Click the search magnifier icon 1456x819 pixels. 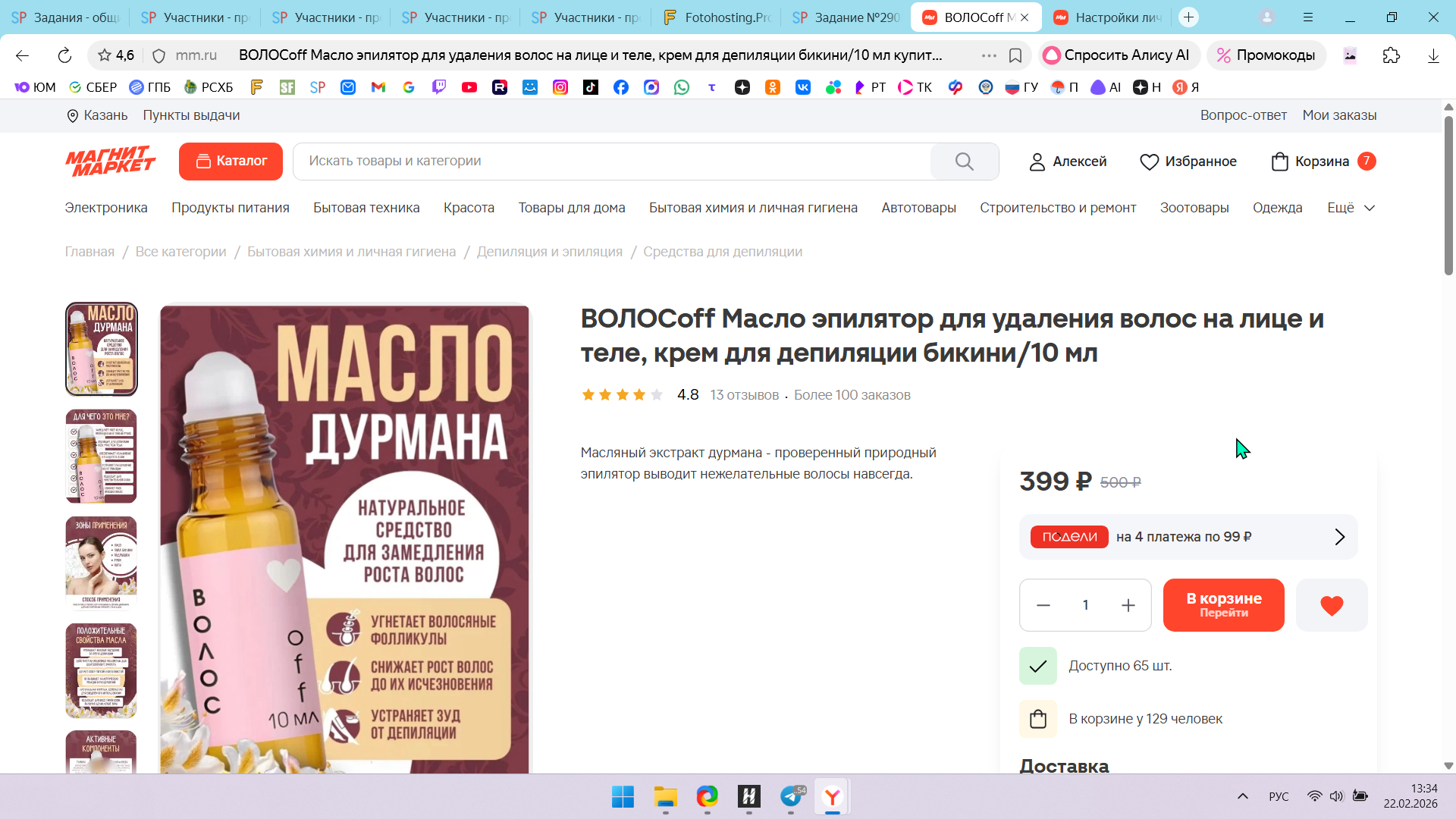pyautogui.click(x=964, y=162)
